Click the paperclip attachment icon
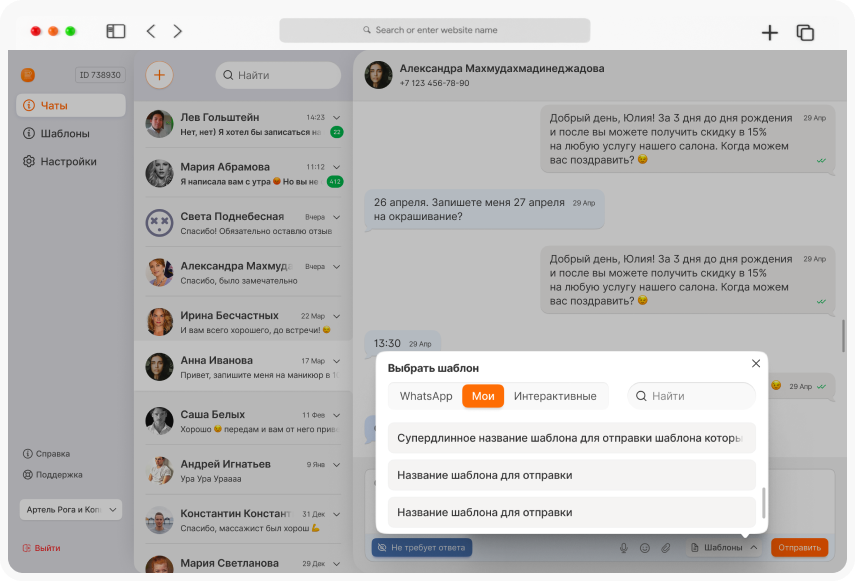855x581 pixels. 666,548
